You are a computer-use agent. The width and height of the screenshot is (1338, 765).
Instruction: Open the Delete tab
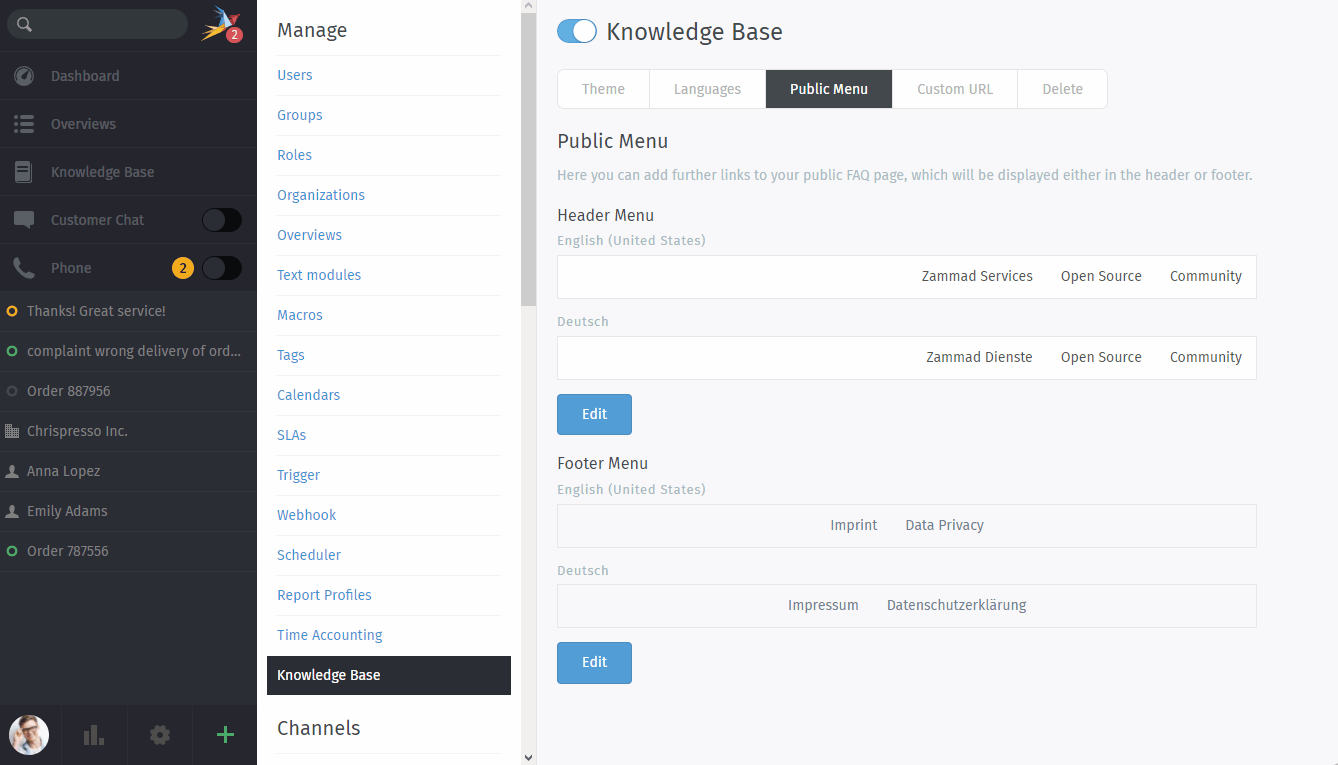point(1062,89)
